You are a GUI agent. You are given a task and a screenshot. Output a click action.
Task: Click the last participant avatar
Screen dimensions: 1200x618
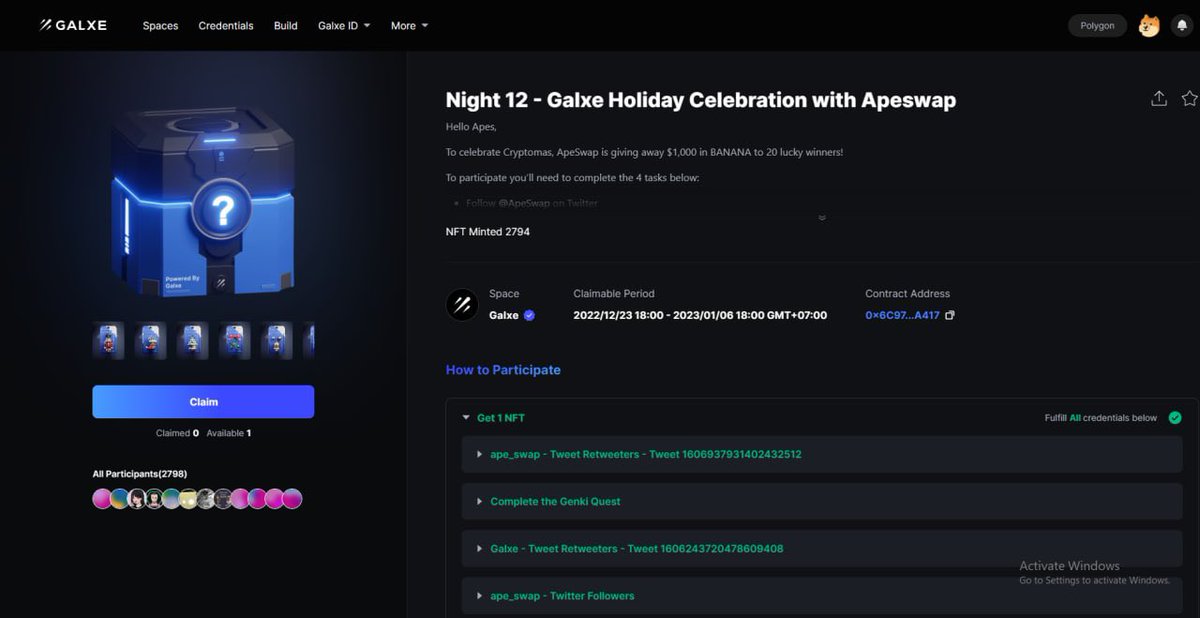click(292, 499)
